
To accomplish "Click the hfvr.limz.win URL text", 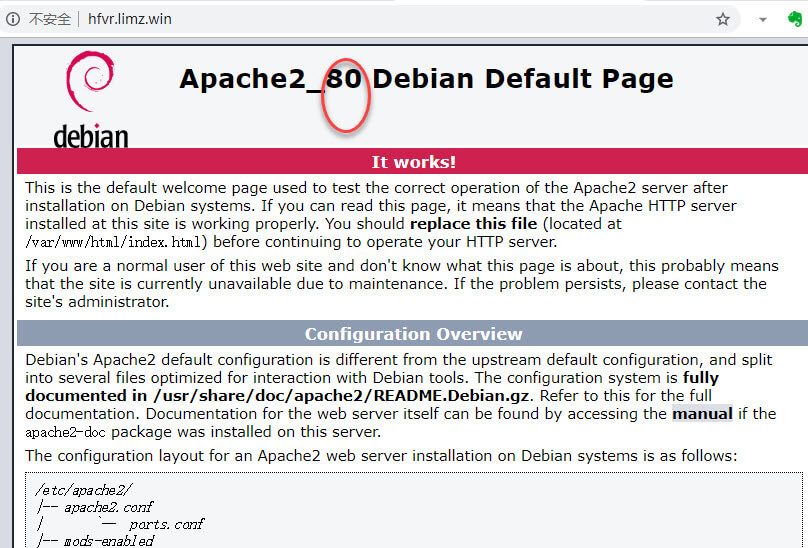I will (x=130, y=19).
